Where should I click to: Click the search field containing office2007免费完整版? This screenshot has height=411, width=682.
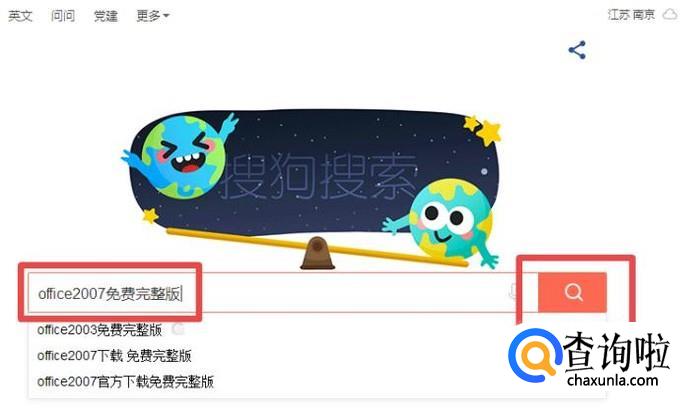283,292
